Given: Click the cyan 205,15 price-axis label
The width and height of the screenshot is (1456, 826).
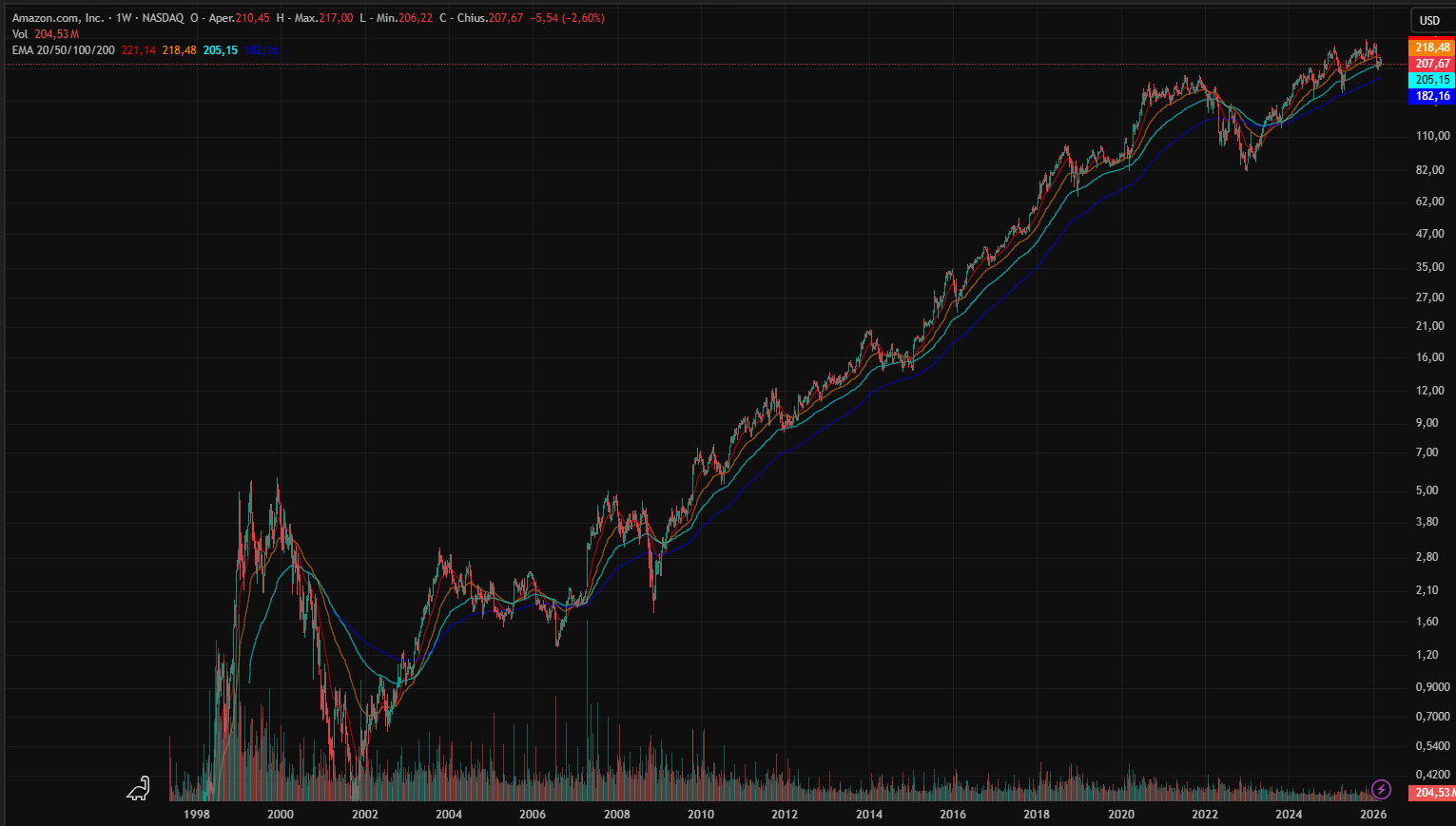Looking at the screenshot, I should 1431,80.
